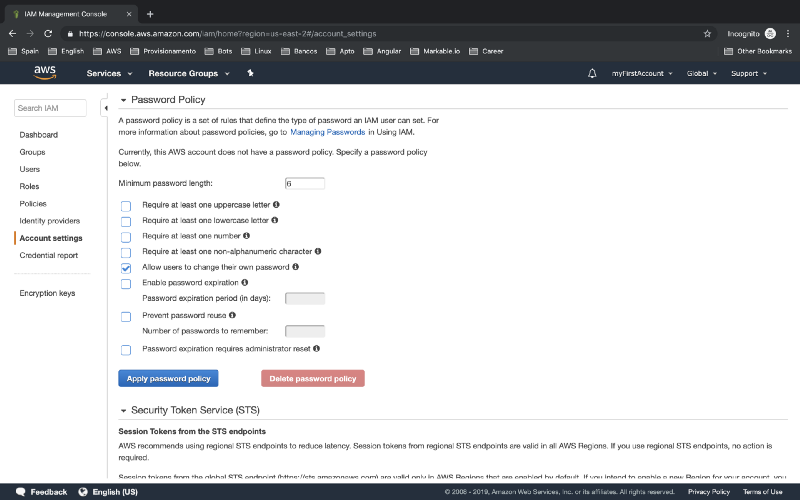The image size is (800, 500).
Task: Click the 'Delete password policy' button
Action: tap(313, 379)
